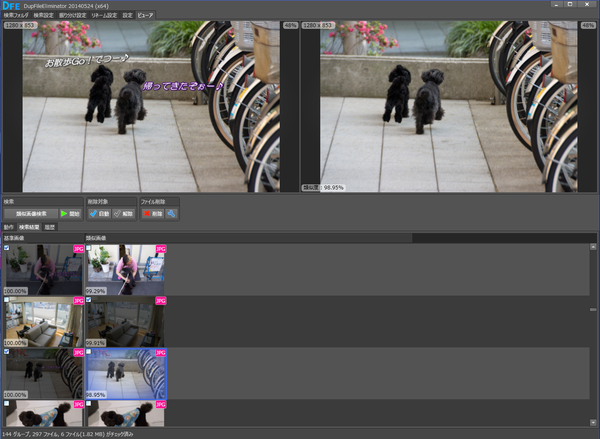600x439 pixels.
Task: Click JPG badge on woman-with-dog base thumbnail
Action: (x=78, y=249)
